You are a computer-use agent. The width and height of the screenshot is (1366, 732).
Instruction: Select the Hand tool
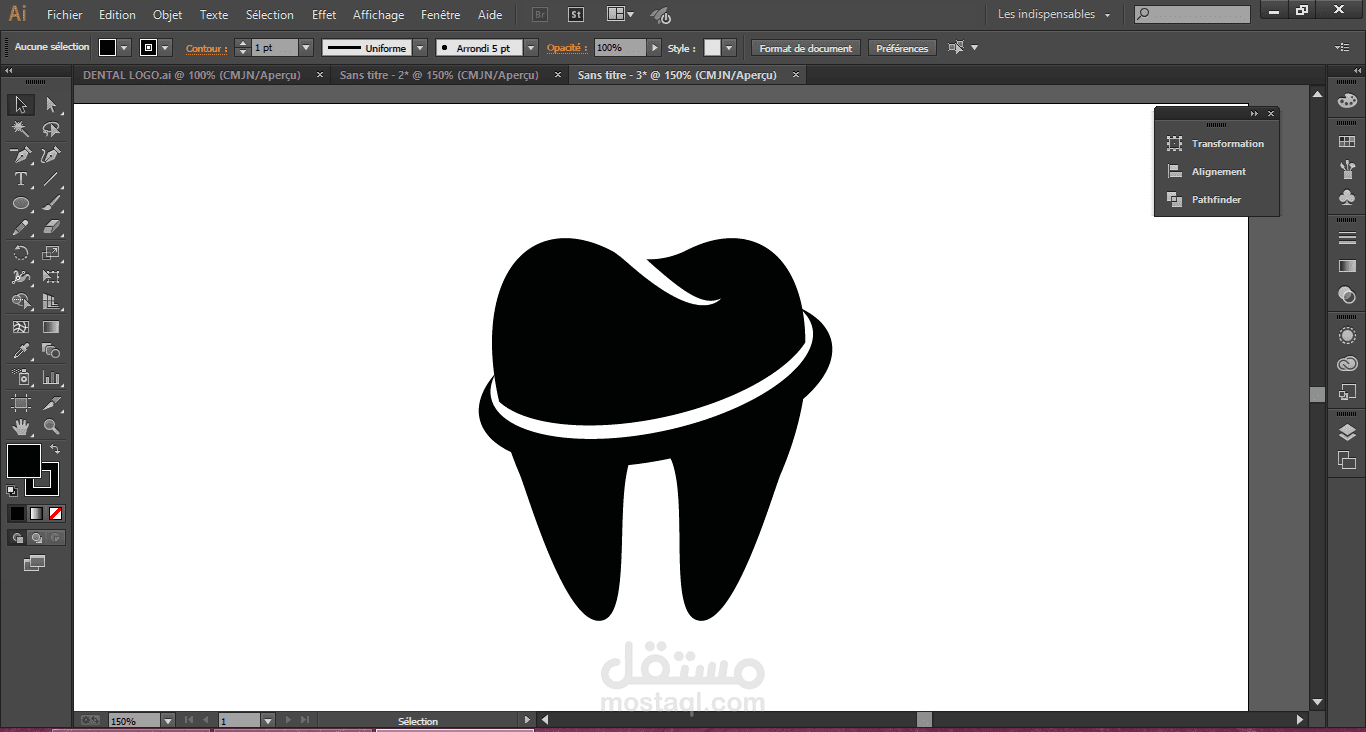coord(20,427)
